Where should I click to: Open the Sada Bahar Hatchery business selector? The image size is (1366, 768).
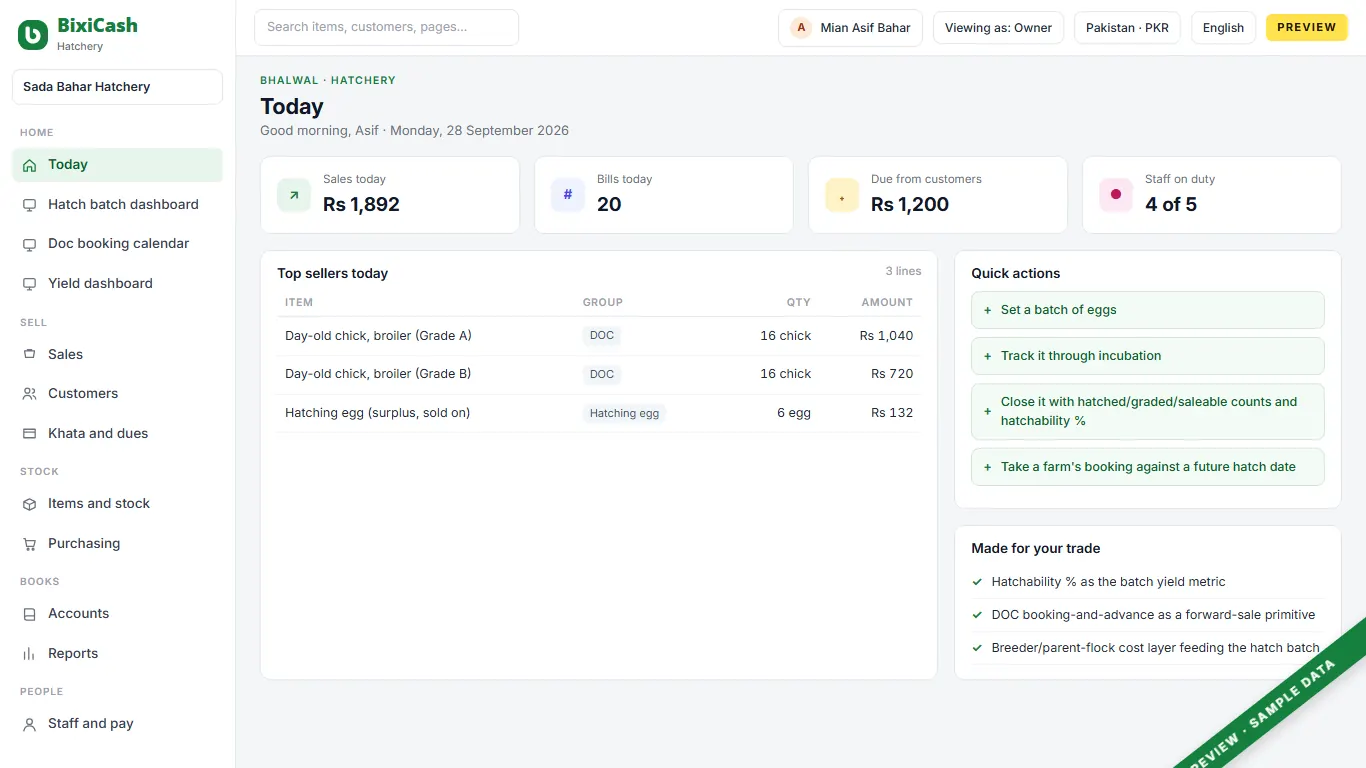pyautogui.click(x=117, y=87)
